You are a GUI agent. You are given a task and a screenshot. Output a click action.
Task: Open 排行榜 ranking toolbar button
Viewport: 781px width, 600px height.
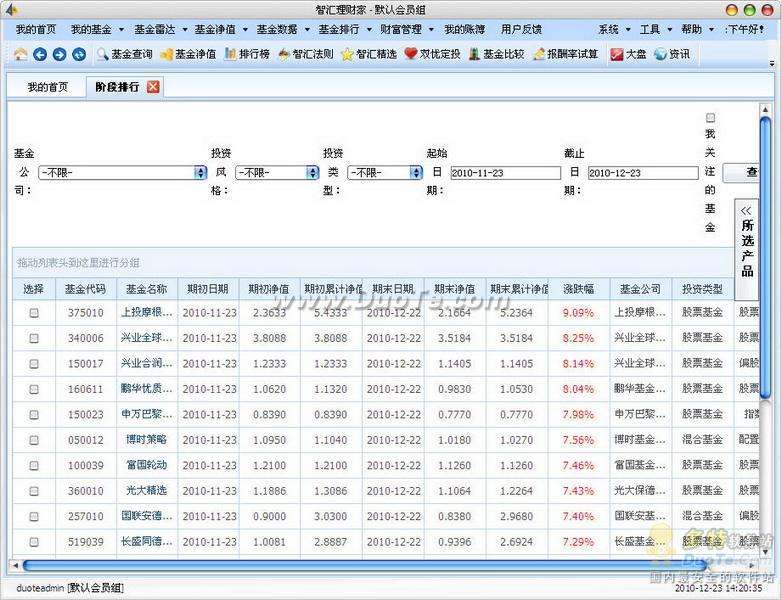(247, 54)
